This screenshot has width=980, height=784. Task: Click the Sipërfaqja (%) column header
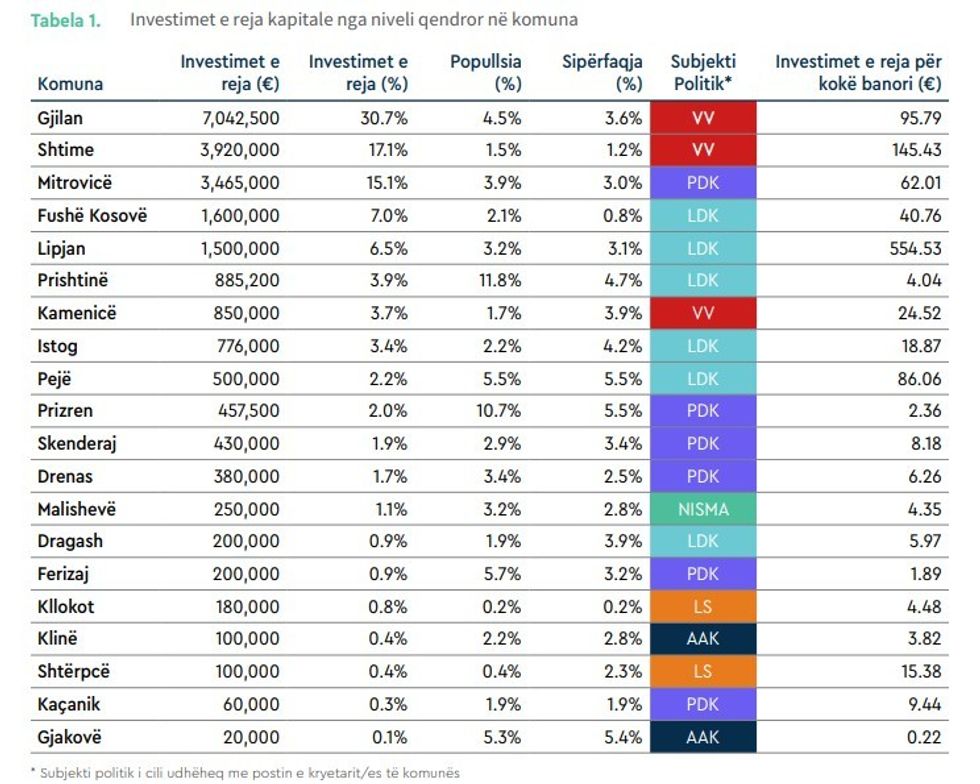(602, 73)
